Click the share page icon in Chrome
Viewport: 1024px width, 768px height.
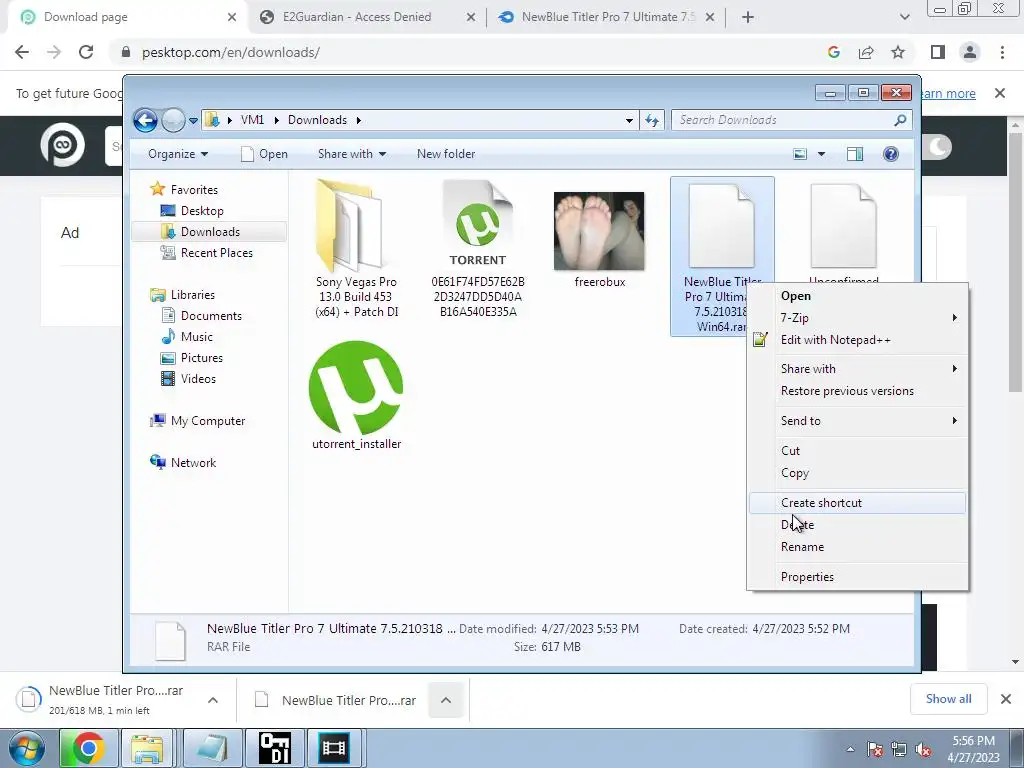coord(866,52)
